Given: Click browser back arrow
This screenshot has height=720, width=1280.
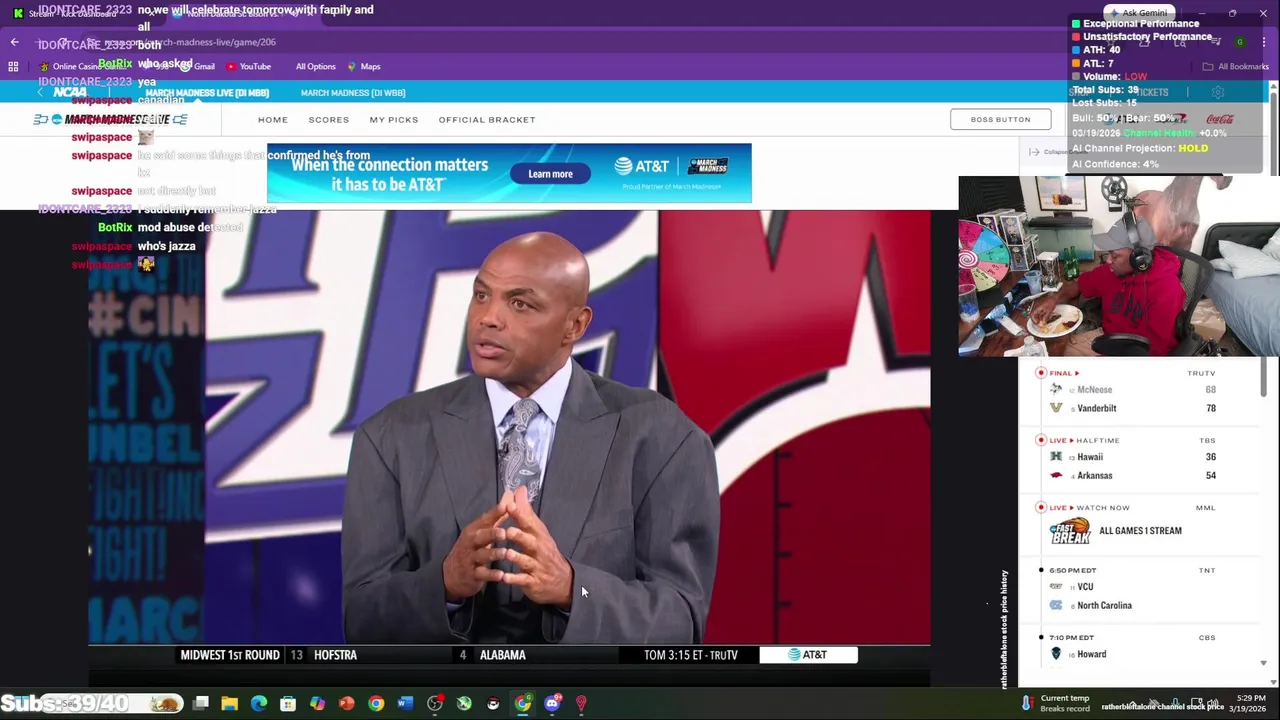Looking at the screenshot, I should [x=14, y=42].
